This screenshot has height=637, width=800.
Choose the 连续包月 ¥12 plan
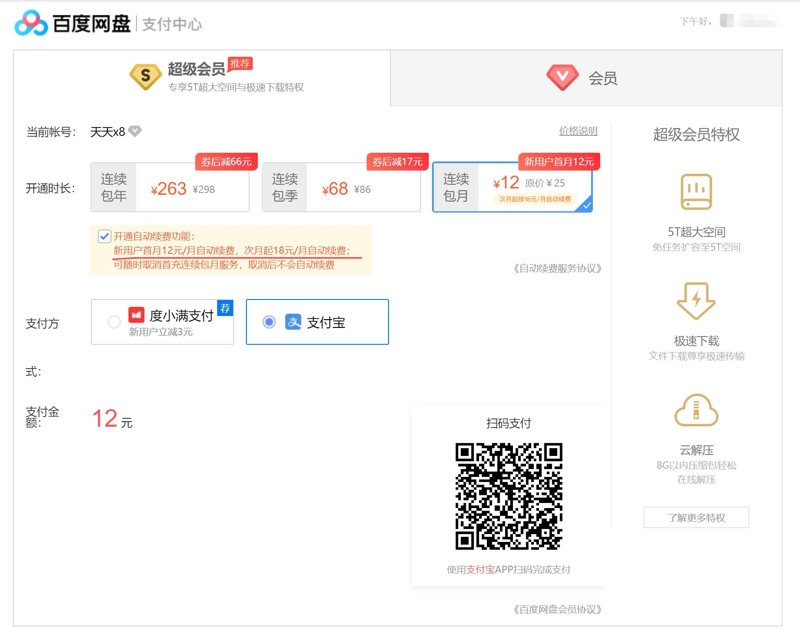coord(512,187)
